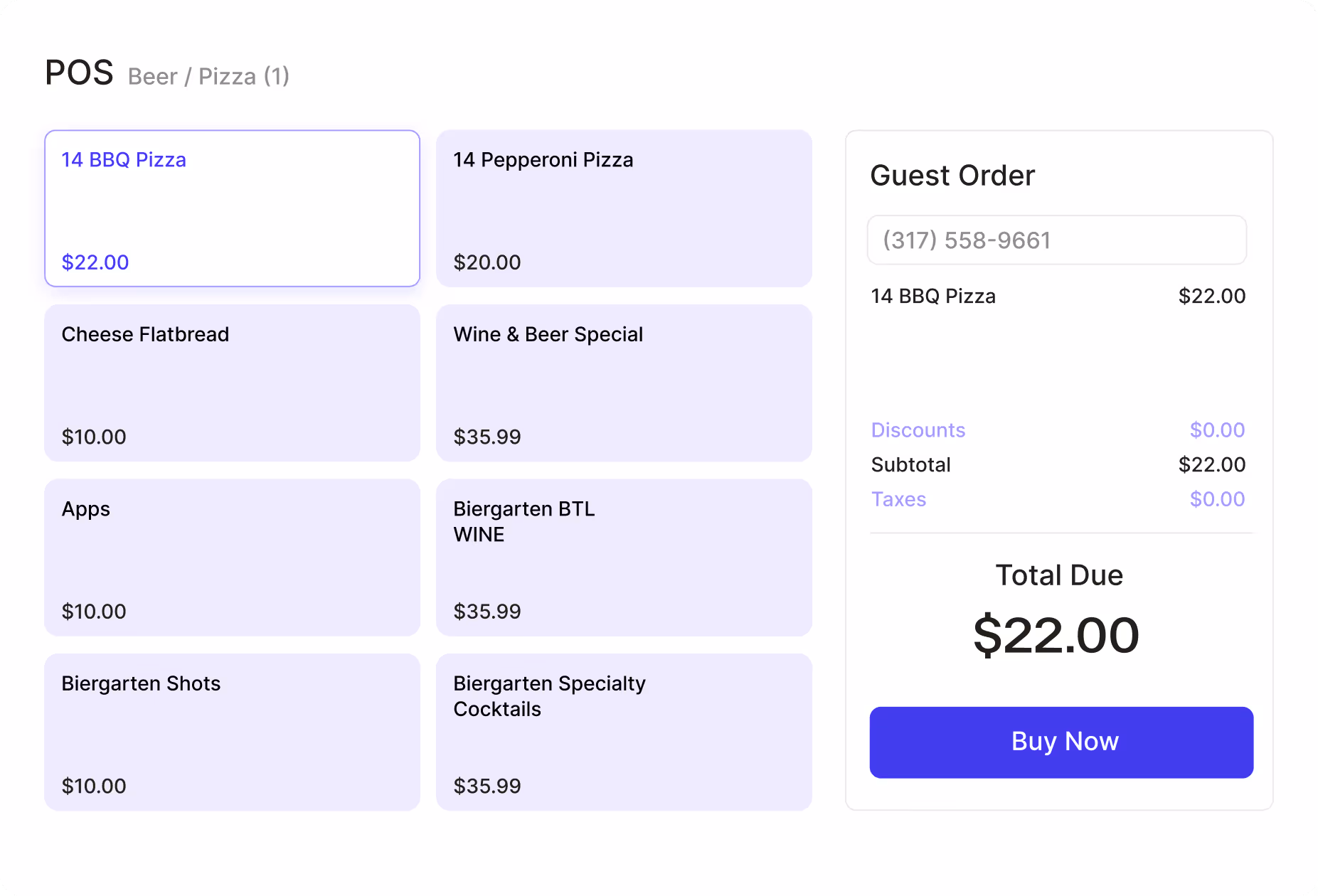Add the 14 BBQ Pizza to the order
1318x896 pixels.
click(x=231, y=208)
